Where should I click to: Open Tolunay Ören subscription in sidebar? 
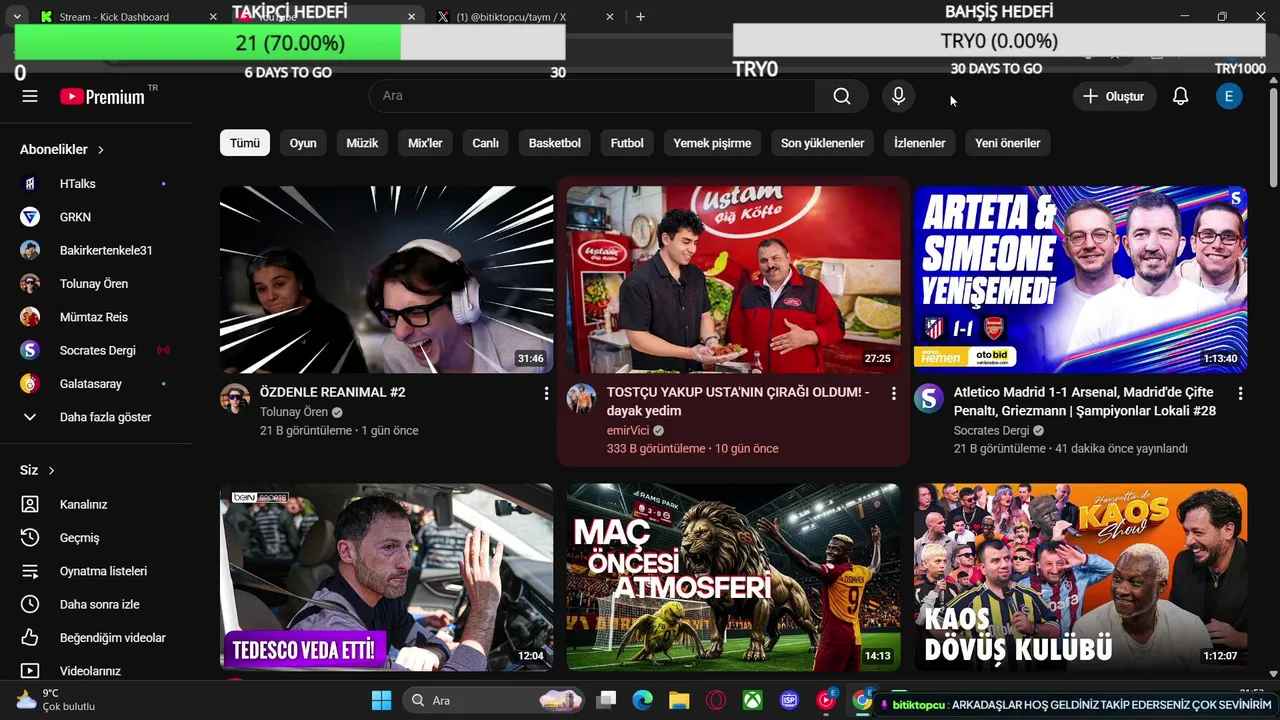point(96,284)
